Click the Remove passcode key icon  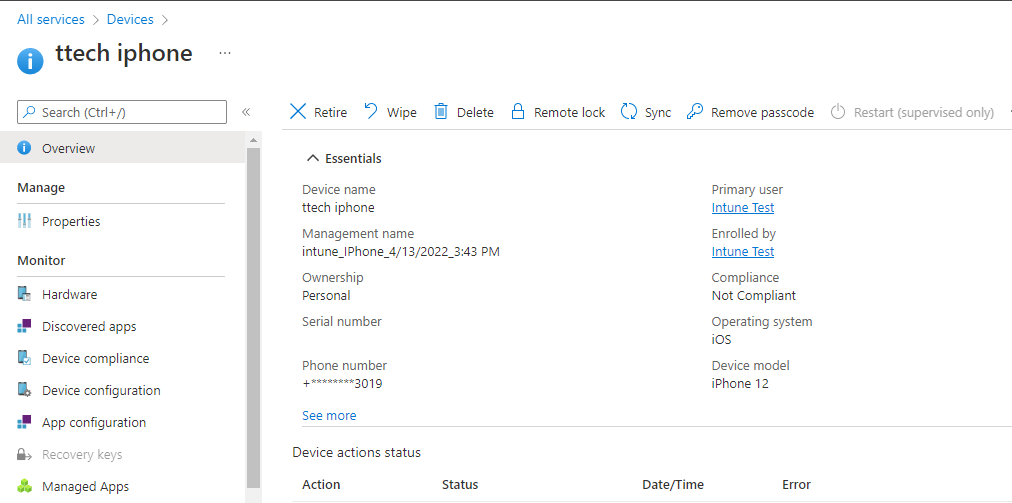tap(695, 112)
